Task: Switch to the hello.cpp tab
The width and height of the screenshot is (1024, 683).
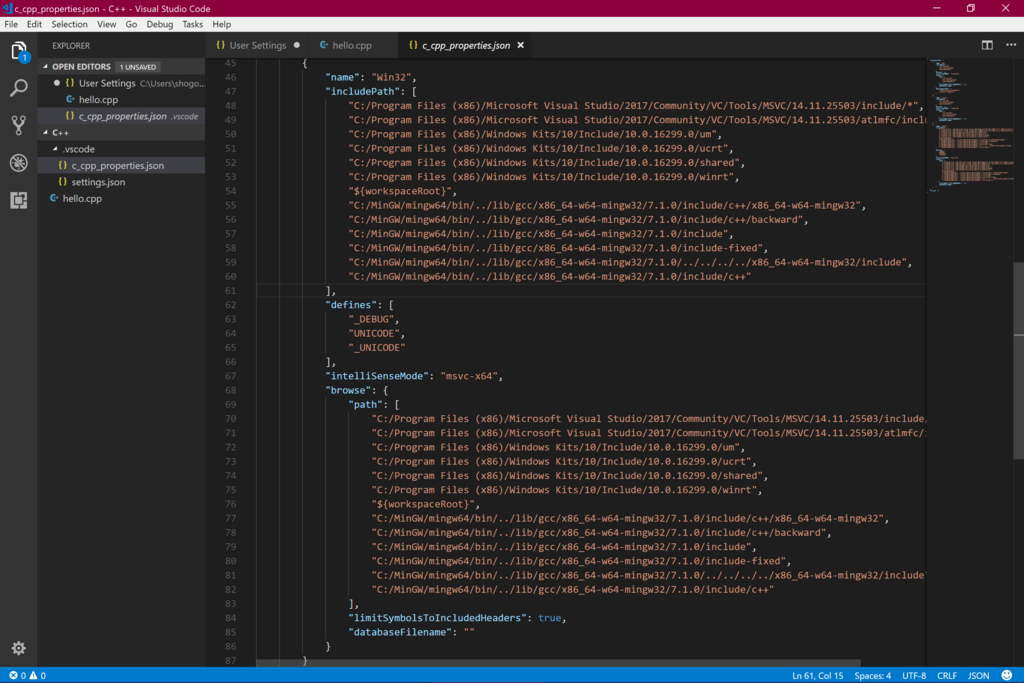Action: click(351, 45)
